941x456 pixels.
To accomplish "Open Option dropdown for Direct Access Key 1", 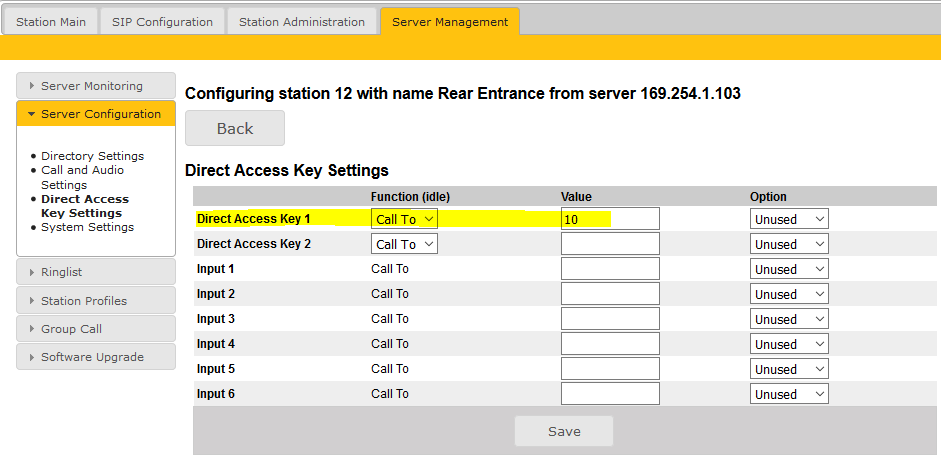I will (788, 219).
